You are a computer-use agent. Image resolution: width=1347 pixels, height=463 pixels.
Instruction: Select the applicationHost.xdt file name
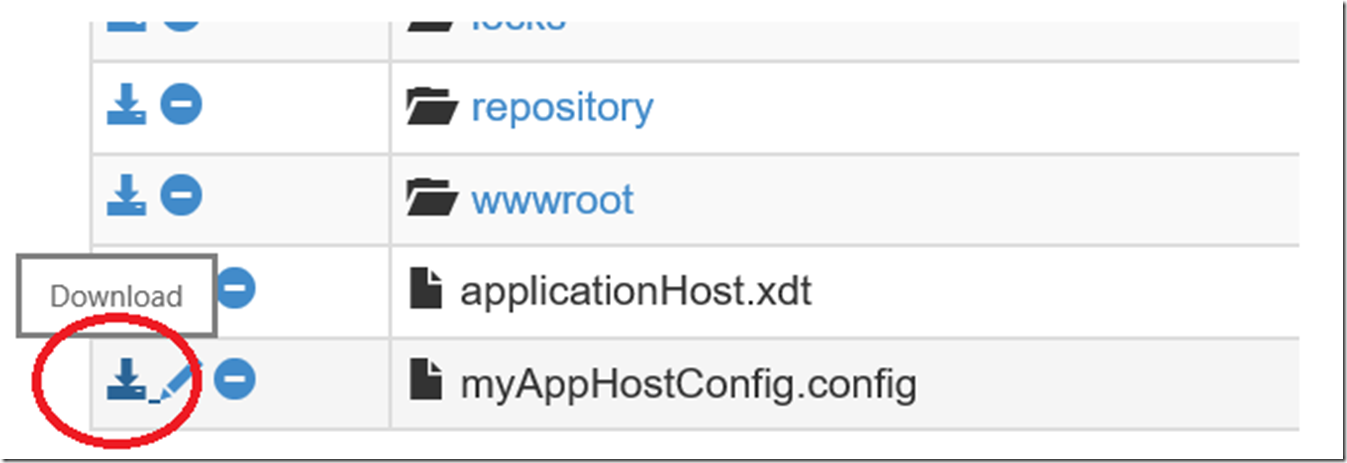point(635,291)
